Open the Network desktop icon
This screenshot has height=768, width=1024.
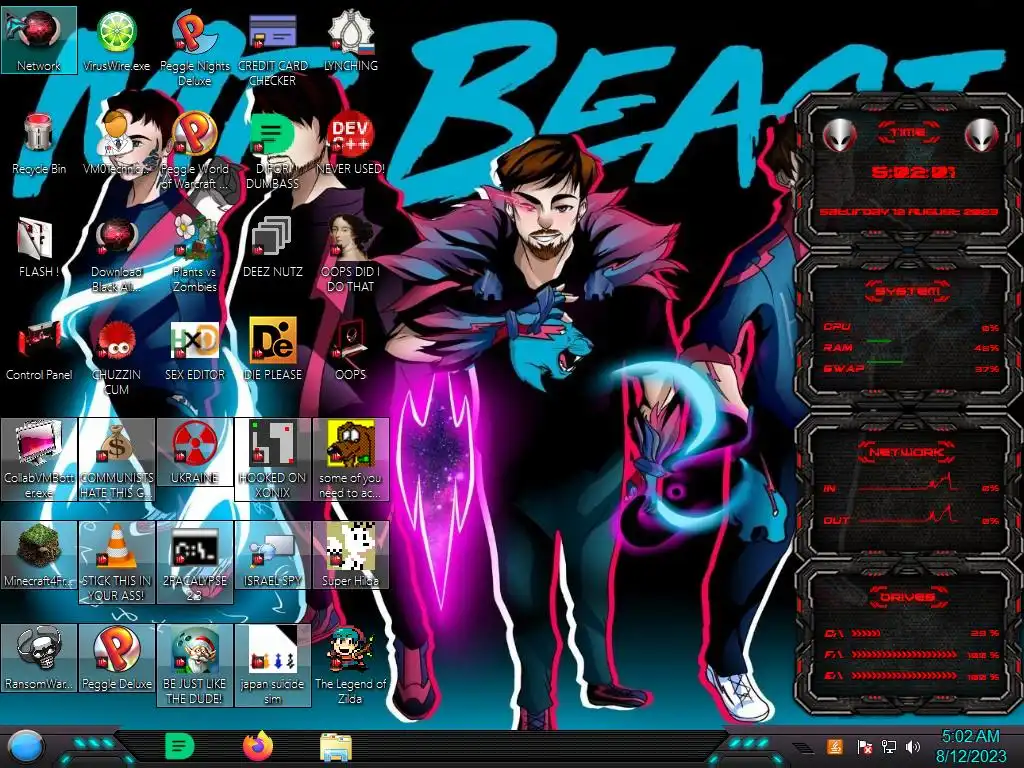coord(39,40)
